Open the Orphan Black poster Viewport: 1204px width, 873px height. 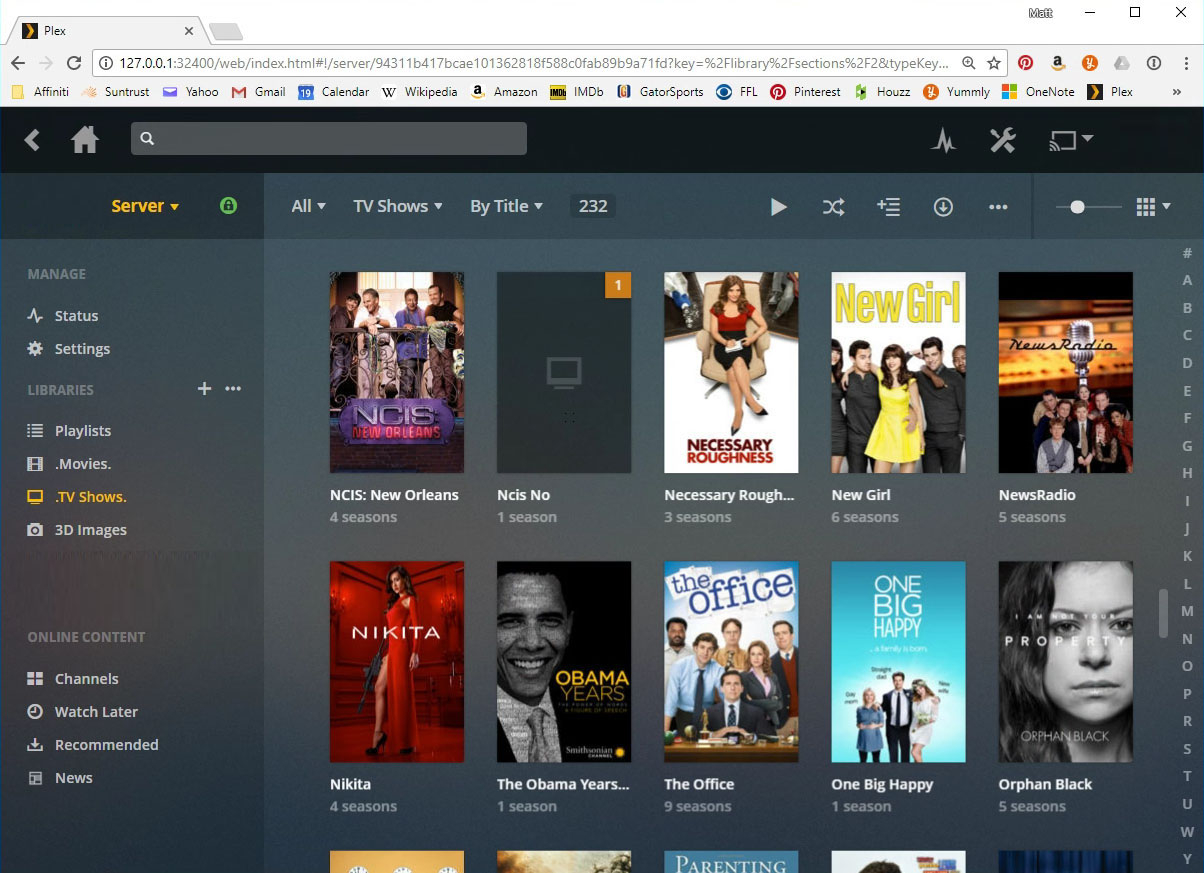(1065, 662)
